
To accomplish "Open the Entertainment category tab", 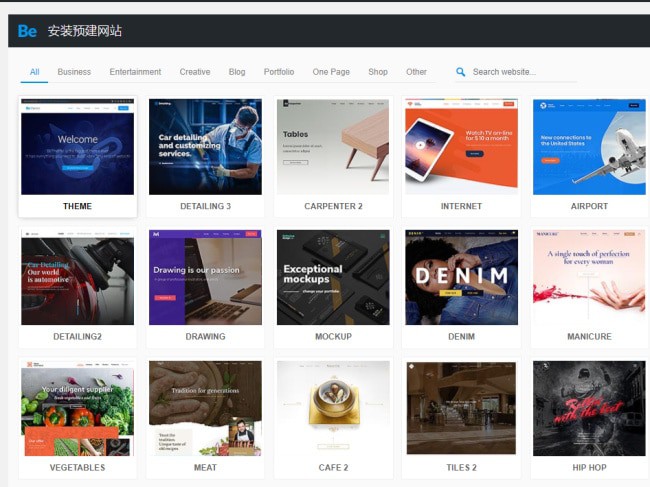I will tap(135, 72).
